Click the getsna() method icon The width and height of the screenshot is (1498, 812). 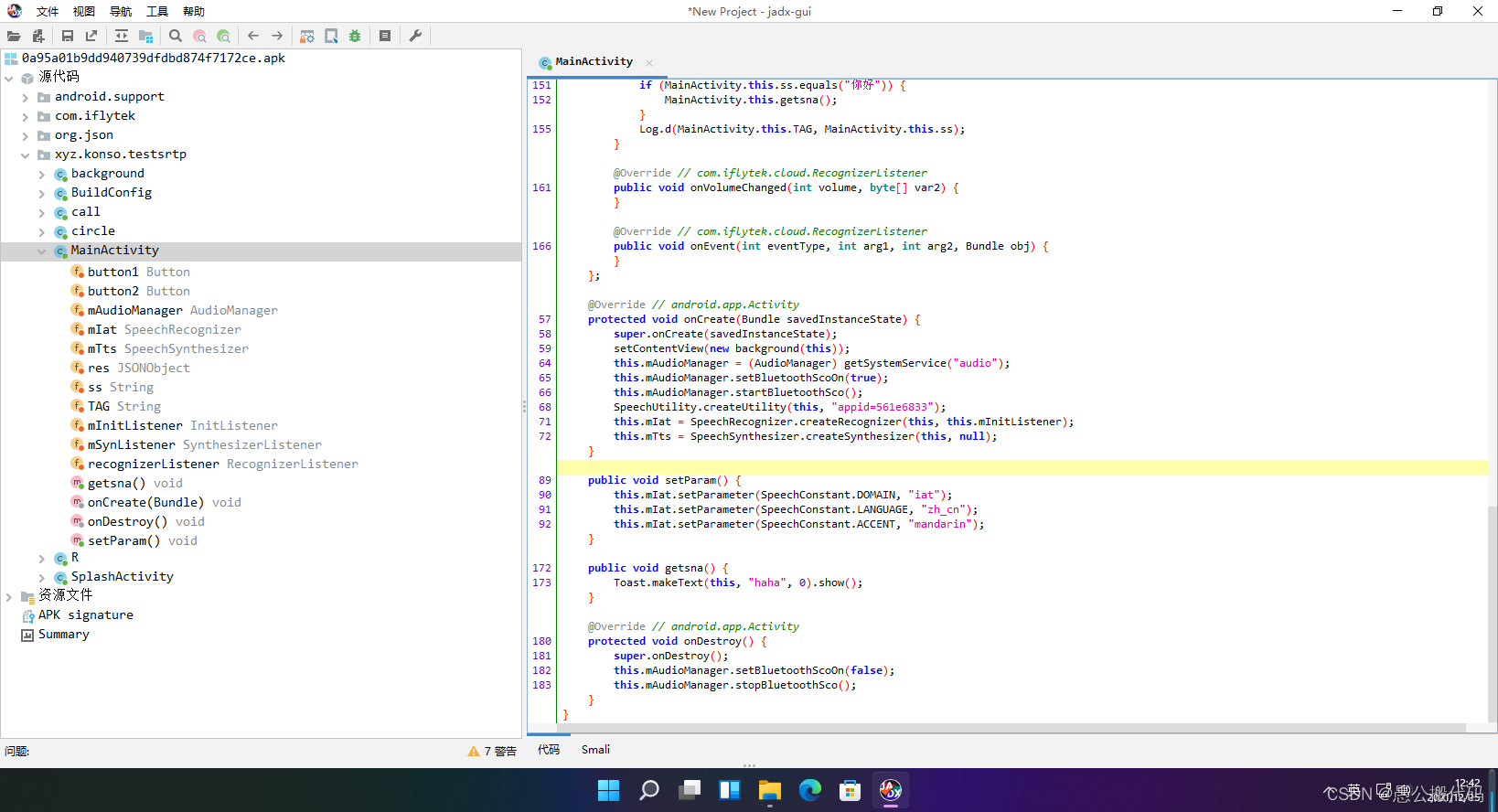coord(78,483)
